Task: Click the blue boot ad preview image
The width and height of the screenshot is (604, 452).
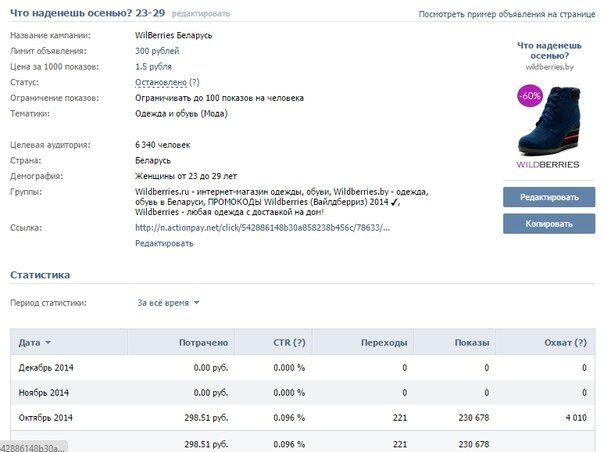Action: point(549,121)
